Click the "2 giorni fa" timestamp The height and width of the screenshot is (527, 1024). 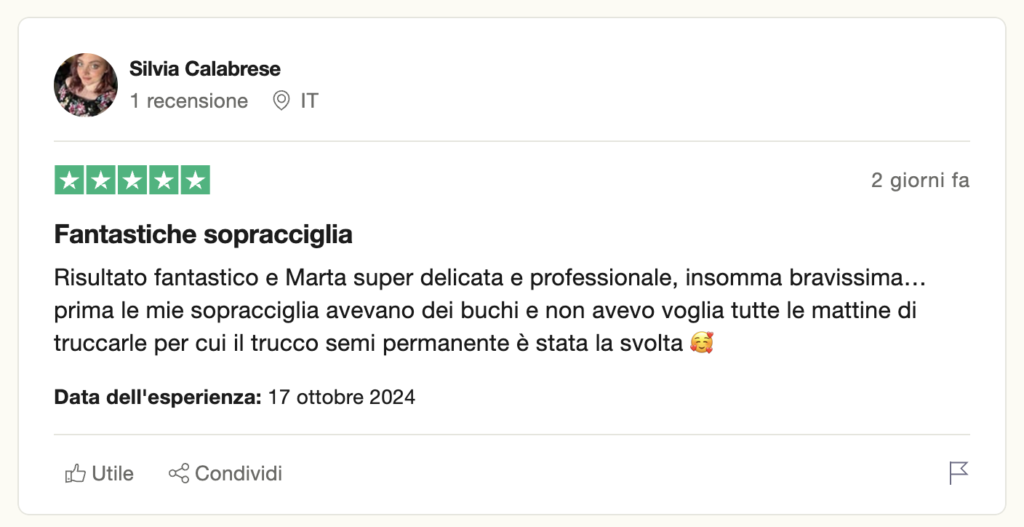click(x=920, y=181)
